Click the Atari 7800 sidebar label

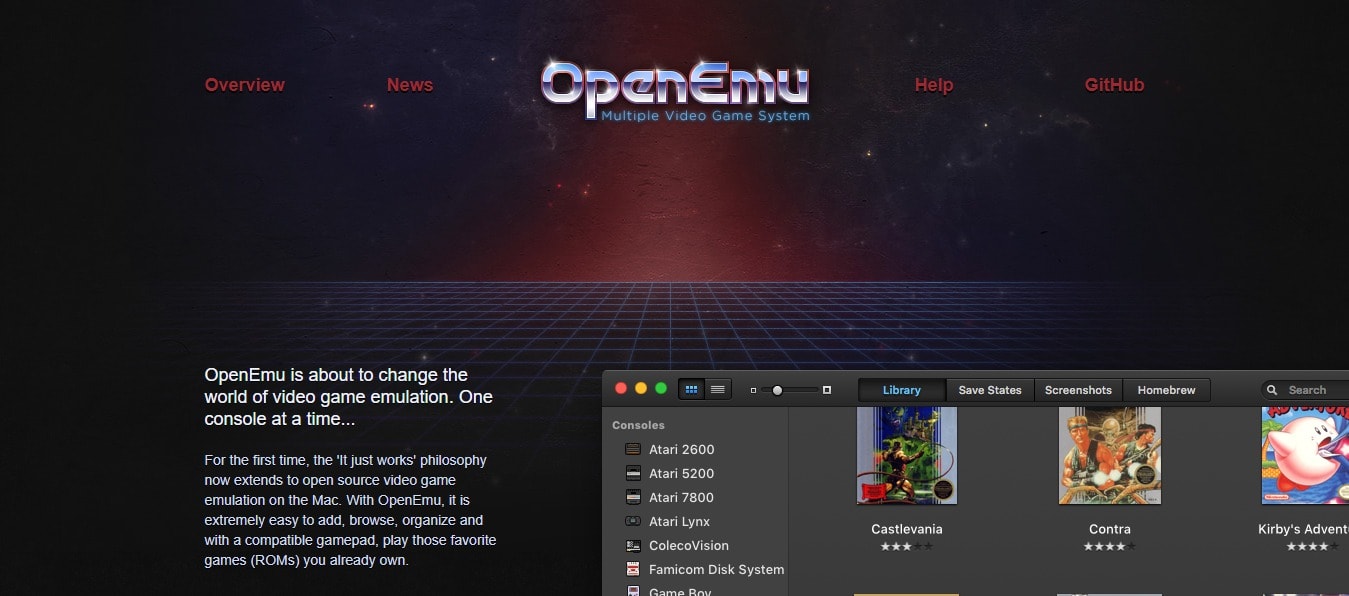(682, 498)
